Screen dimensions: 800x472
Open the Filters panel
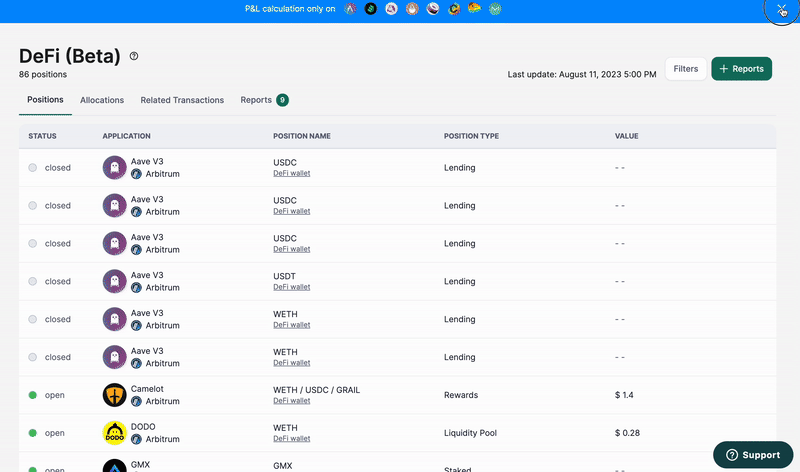click(686, 69)
